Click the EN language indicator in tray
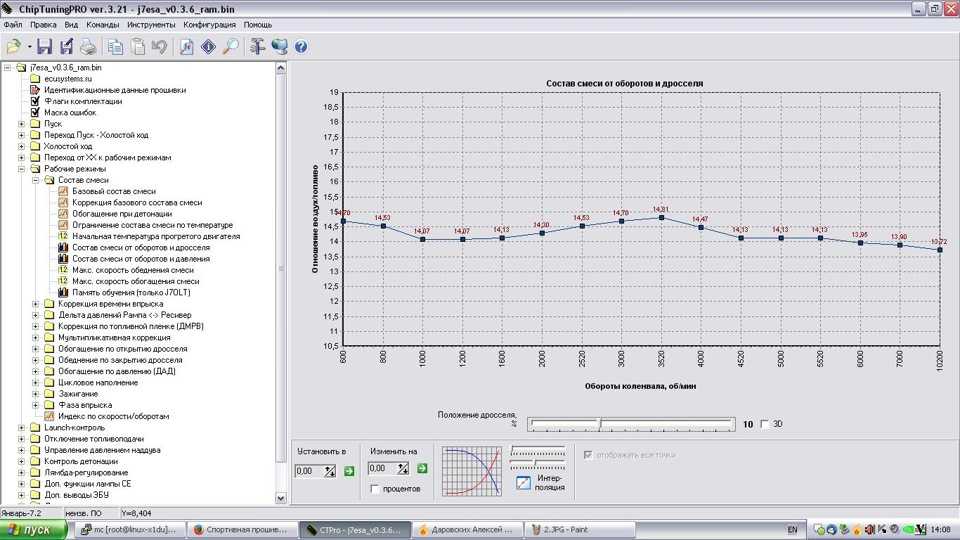 pos(792,530)
